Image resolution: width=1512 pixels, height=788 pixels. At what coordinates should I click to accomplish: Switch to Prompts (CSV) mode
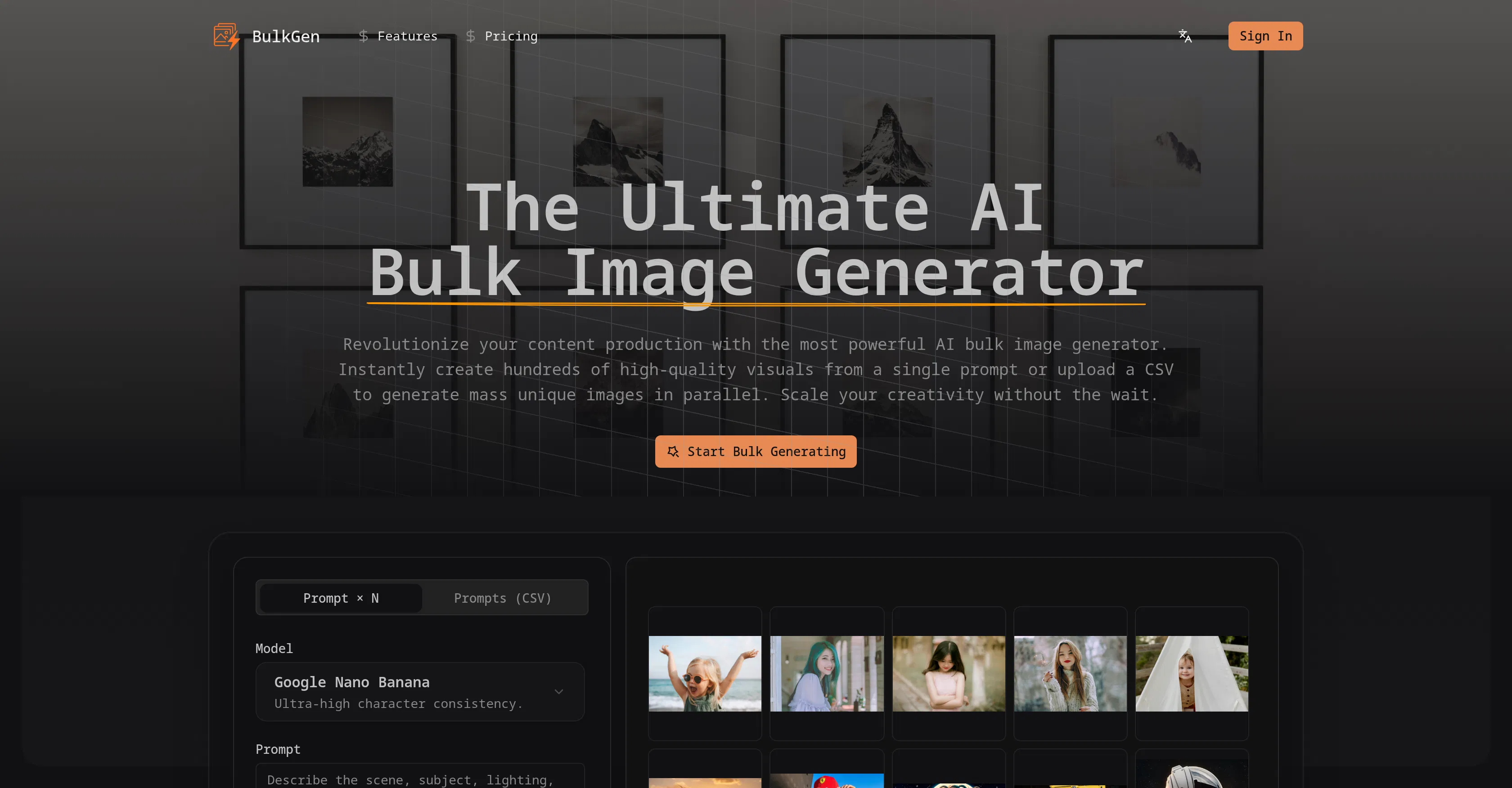[x=503, y=598]
